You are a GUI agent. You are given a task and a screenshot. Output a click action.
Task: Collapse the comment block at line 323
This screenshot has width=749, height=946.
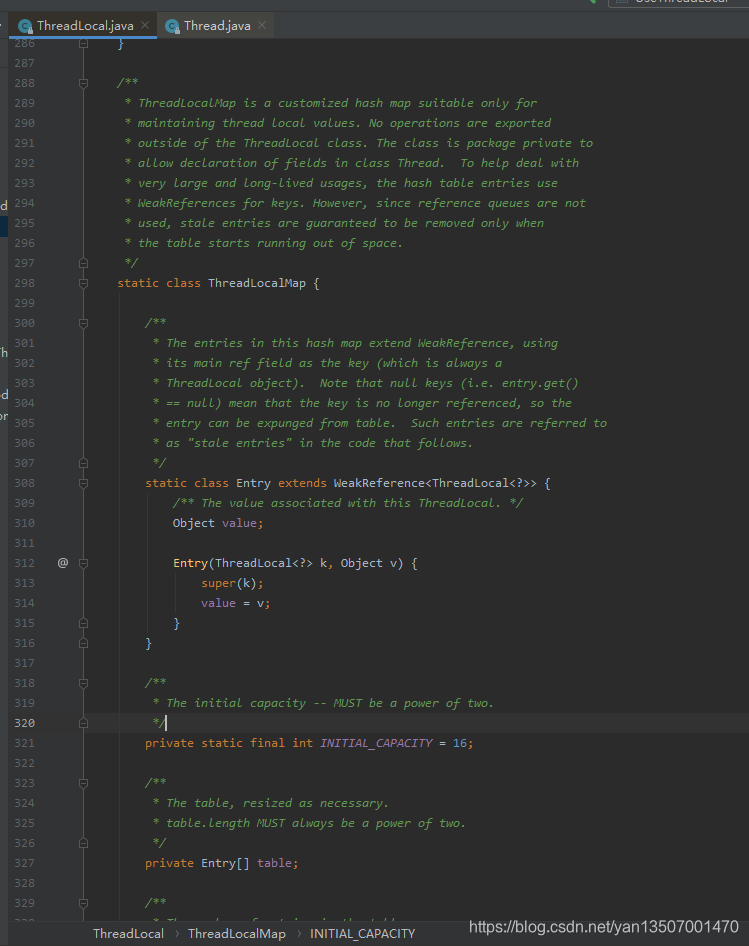coord(83,784)
